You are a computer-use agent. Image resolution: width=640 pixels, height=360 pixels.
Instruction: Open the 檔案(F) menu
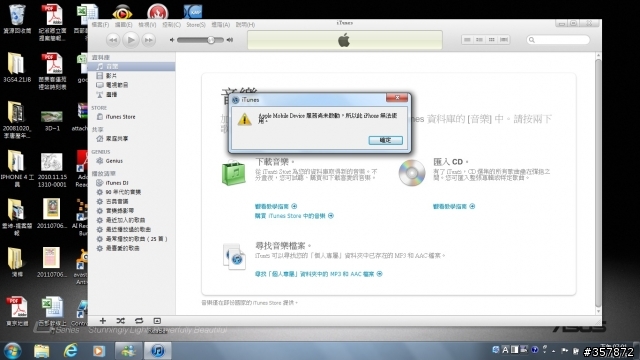[x=100, y=24]
